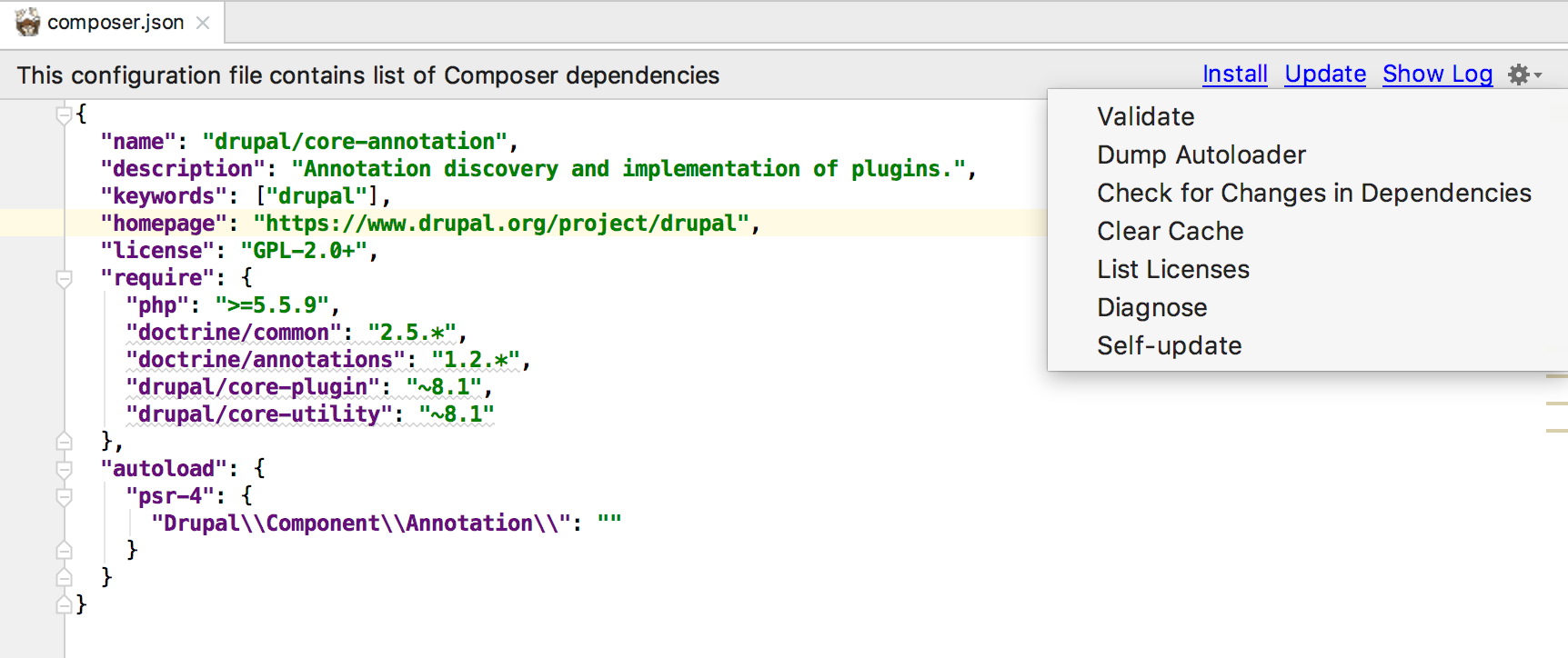Place cursor in the description string value
This screenshot has height=658, width=1568.
628,169
